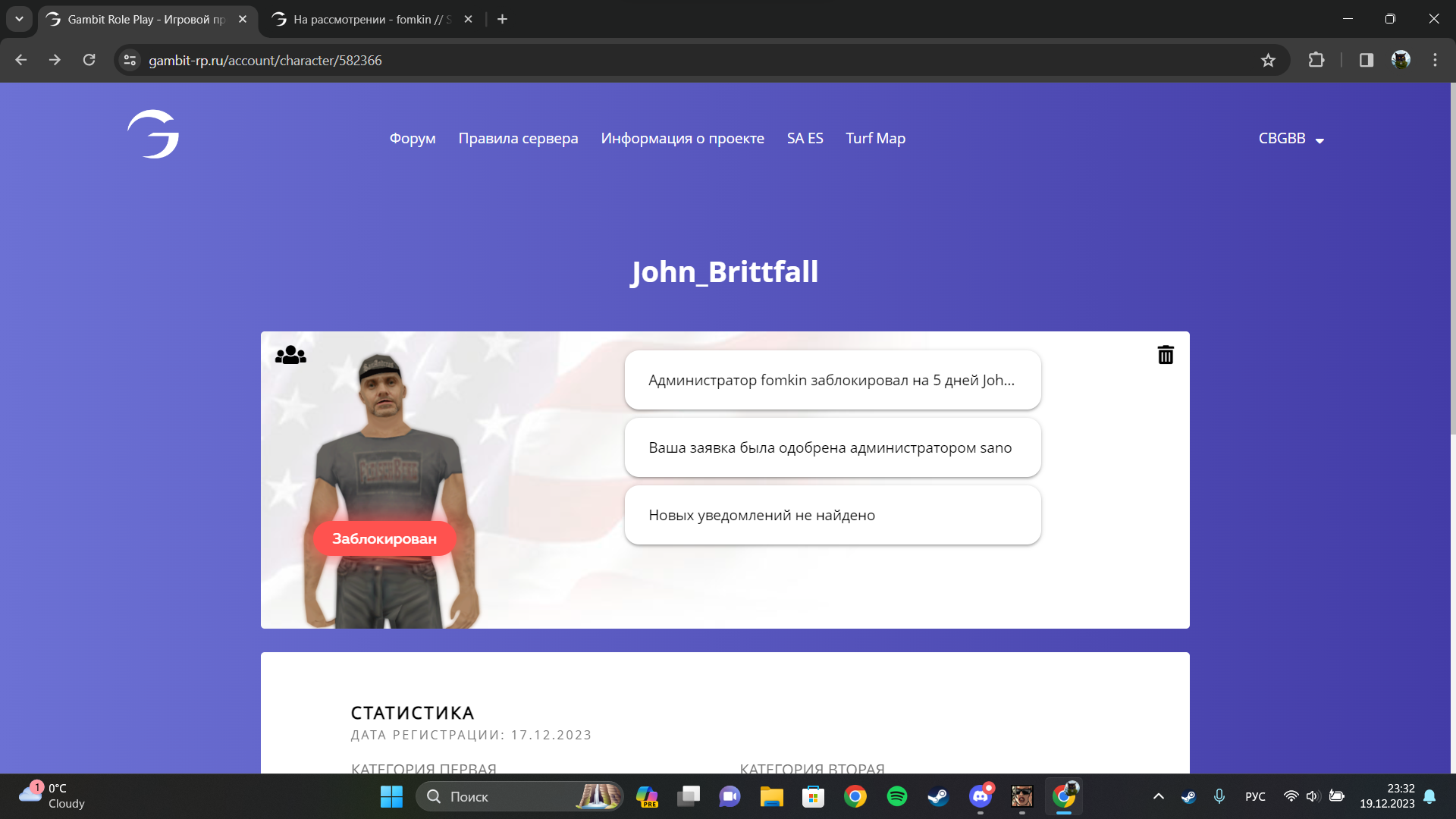Open Discord from the taskbar

pyautogui.click(x=980, y=796)
